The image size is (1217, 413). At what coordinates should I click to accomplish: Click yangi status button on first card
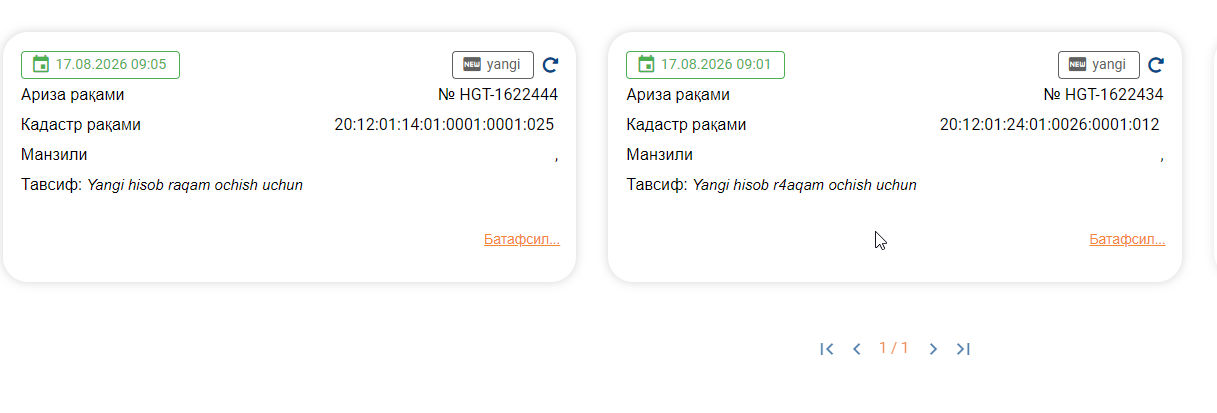point(493,64)
